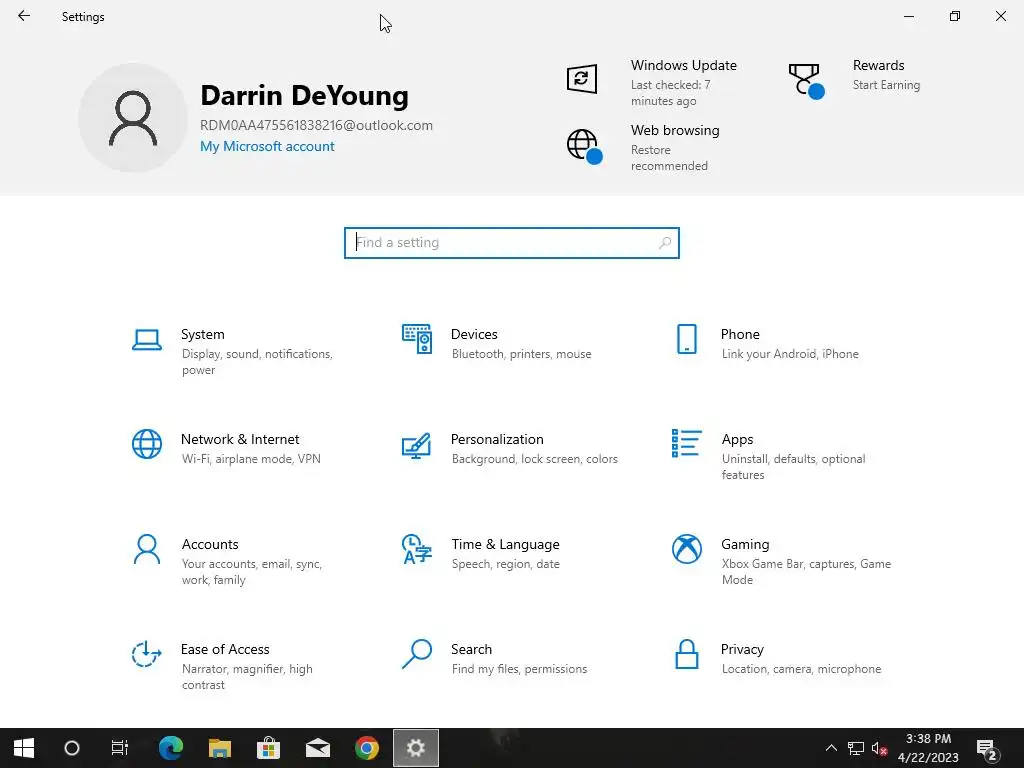This screenshot has height=768, width=1024.
Task: Click "Background, lock screen, colors" description
Action: click(x=534, y=459)
